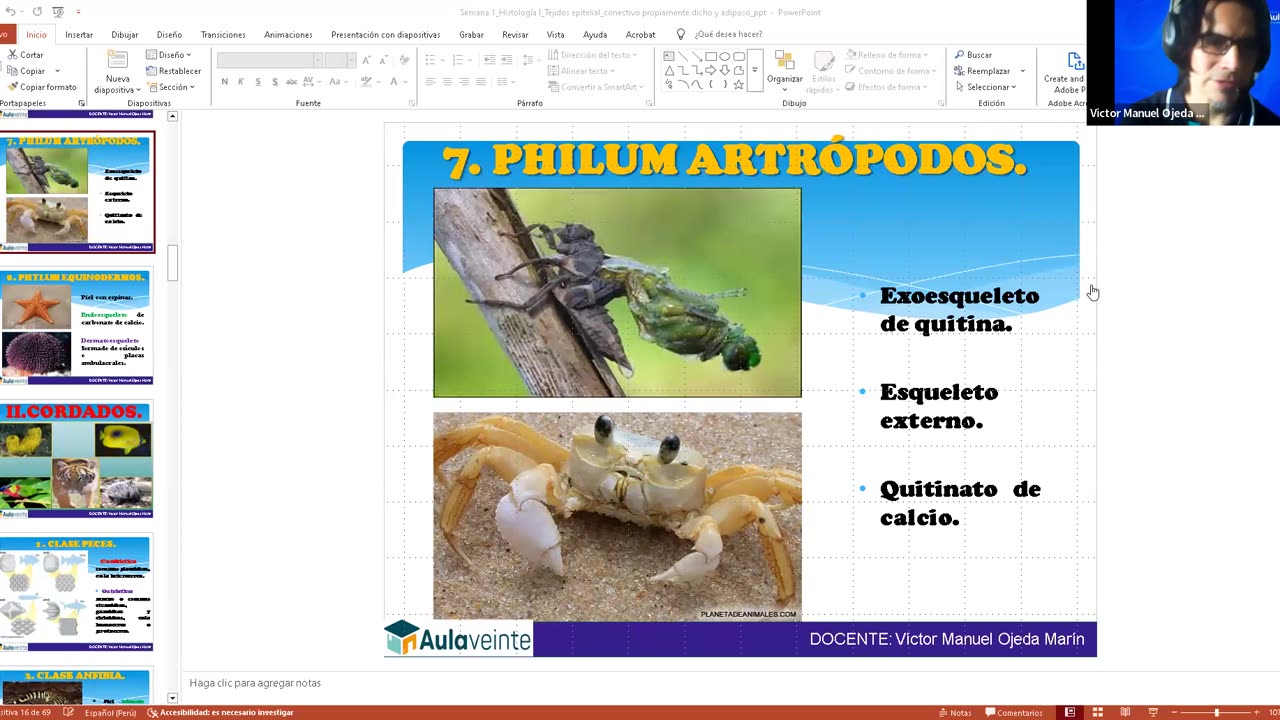Click the zoom slider handle
The height and width of the screenshot is (720, 1280).
click(x=1216, y=712)
